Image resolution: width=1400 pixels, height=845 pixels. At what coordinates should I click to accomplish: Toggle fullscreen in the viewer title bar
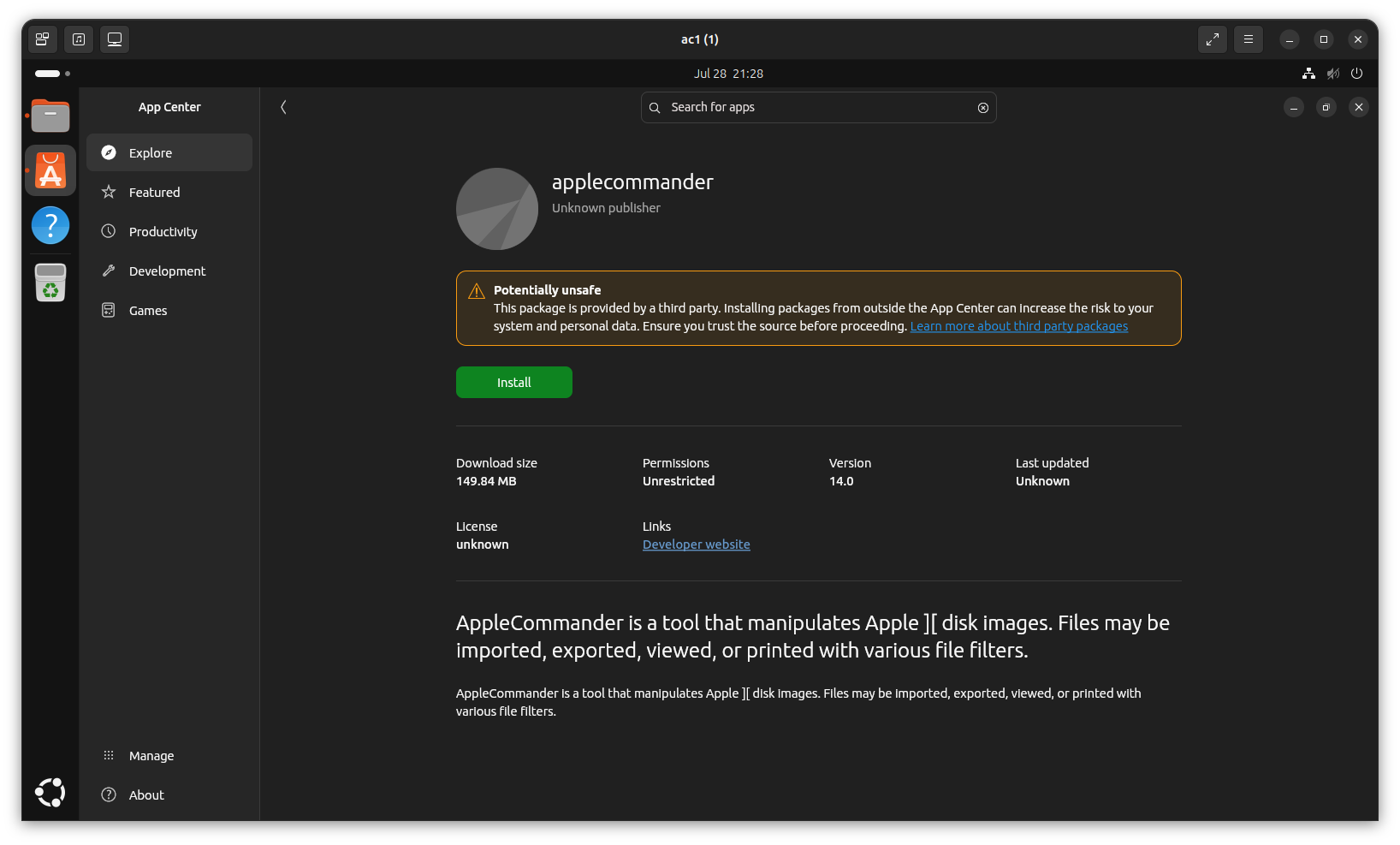click(x=1213, y=39)
